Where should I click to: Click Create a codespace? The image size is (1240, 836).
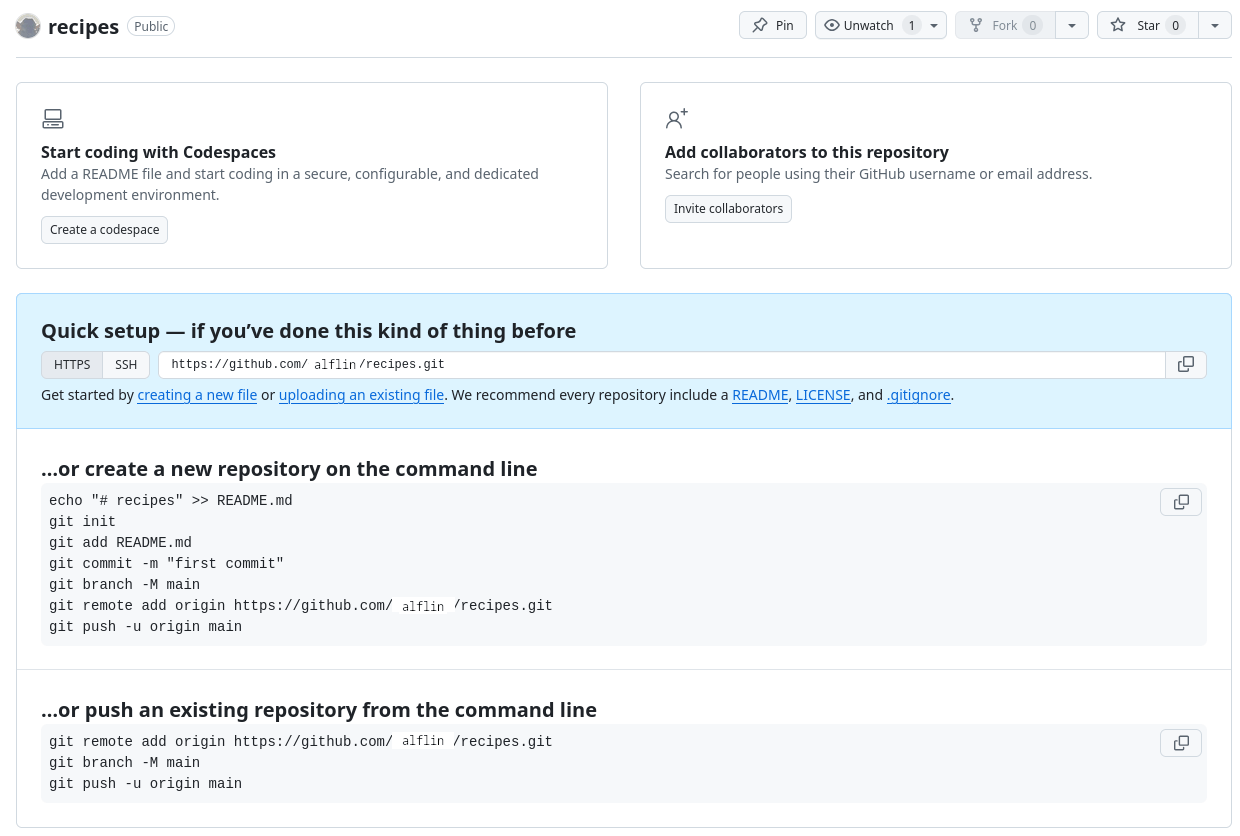click(104, 229)
